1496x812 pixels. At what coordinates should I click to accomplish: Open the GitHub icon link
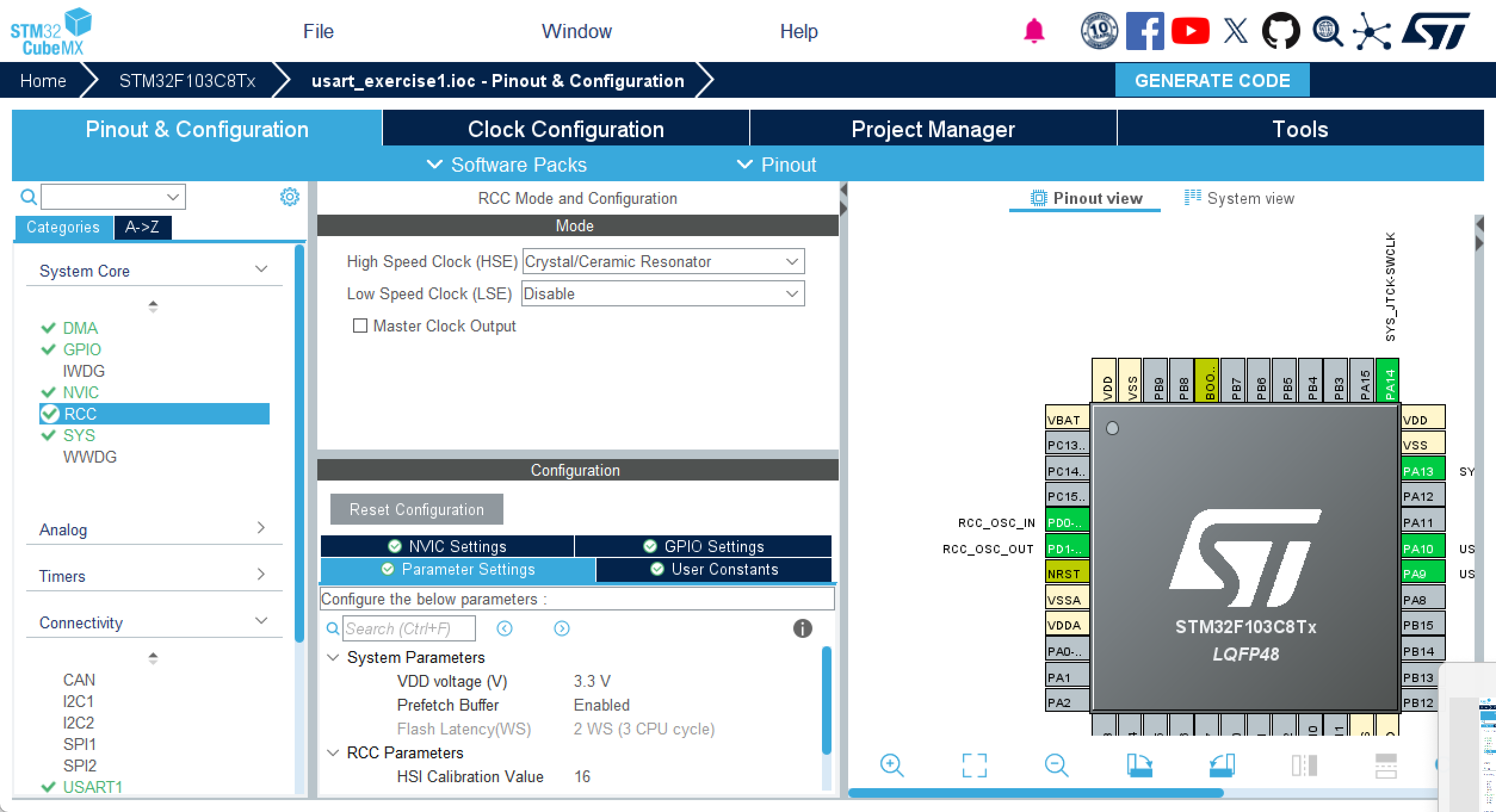coord(1281,31)
